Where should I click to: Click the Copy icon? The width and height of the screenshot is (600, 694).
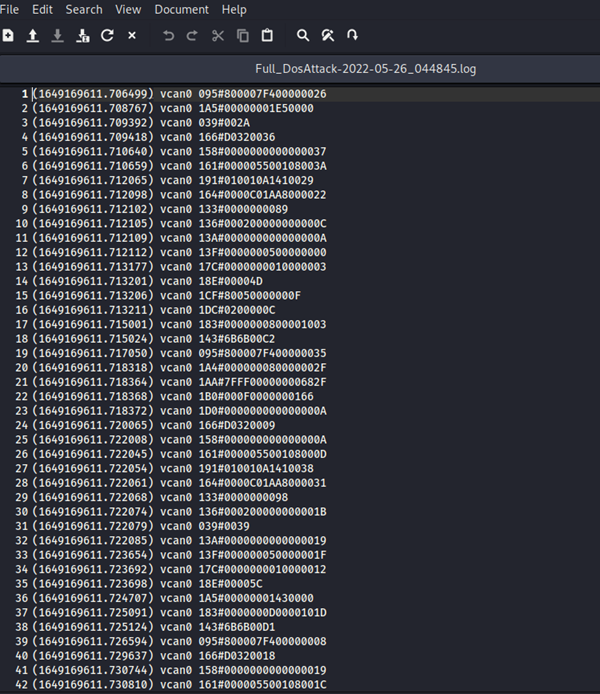(x=242, y=35)
